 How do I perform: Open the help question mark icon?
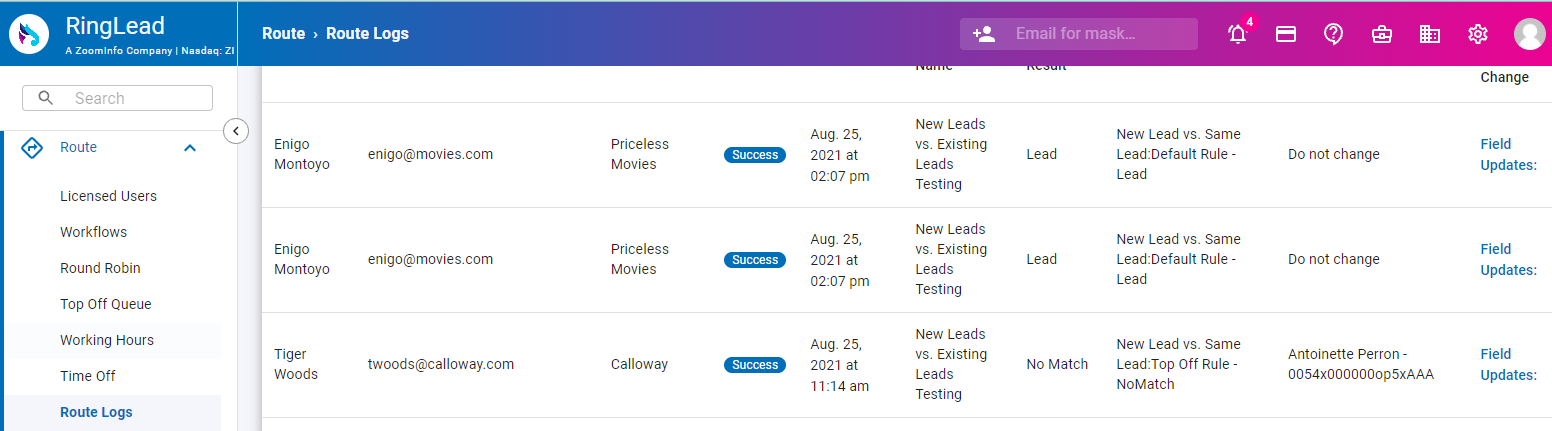pyautogui.click(x=1333, y=34)
